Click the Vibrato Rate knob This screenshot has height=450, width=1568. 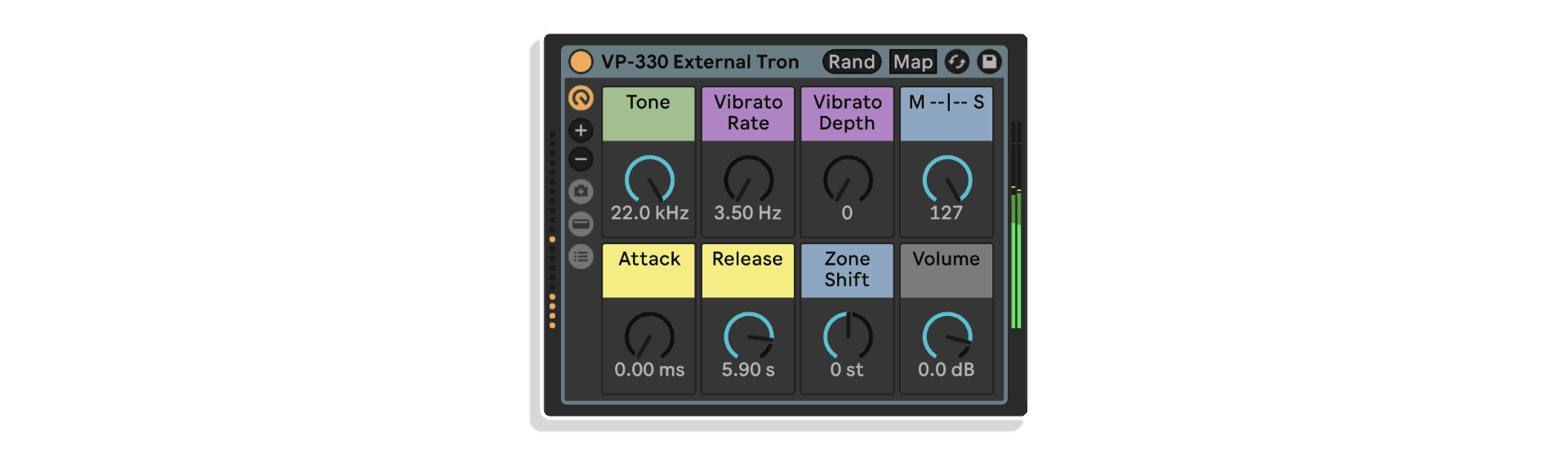[748, 180]
